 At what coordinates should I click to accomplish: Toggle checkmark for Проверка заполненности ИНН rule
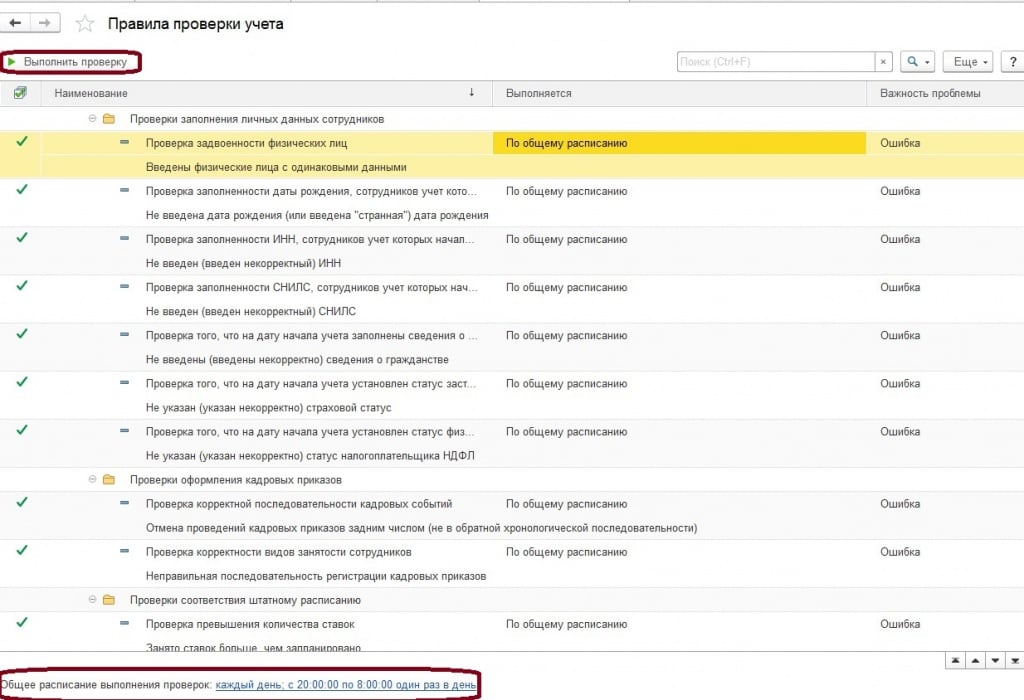[x=21, y=238]
